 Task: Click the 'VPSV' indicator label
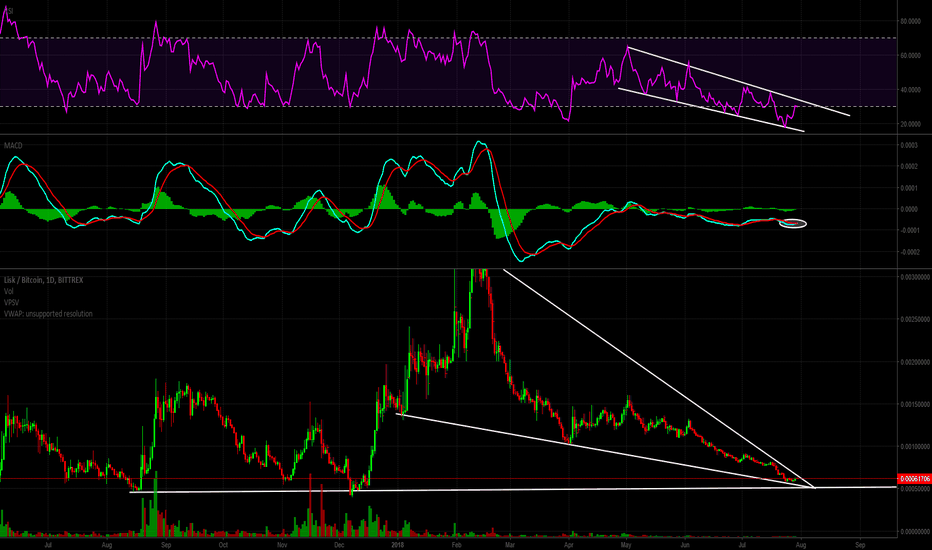(x=11, y=303)
